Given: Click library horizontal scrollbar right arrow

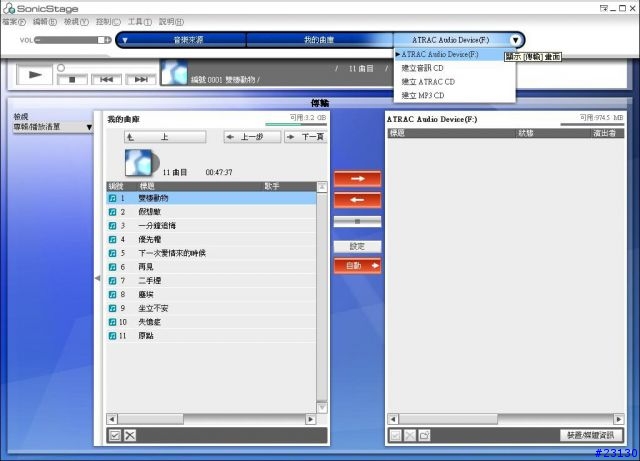Looking at the screenshot, I should 310,419.
